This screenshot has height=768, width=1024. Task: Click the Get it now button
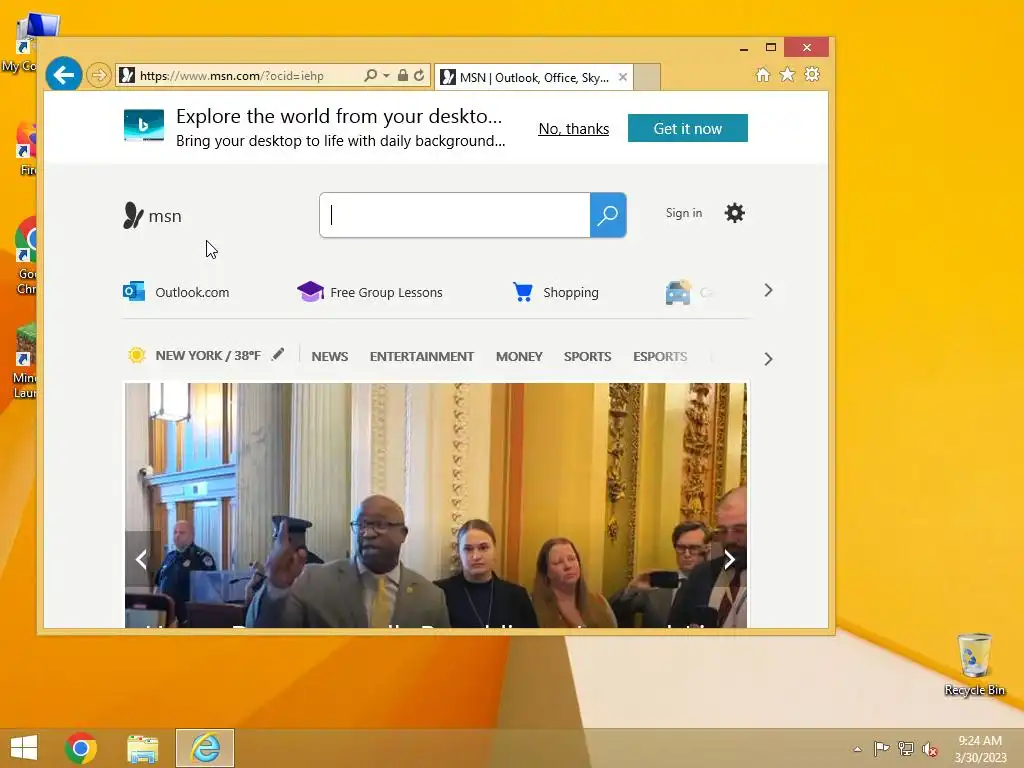click(x=688, y=128)
